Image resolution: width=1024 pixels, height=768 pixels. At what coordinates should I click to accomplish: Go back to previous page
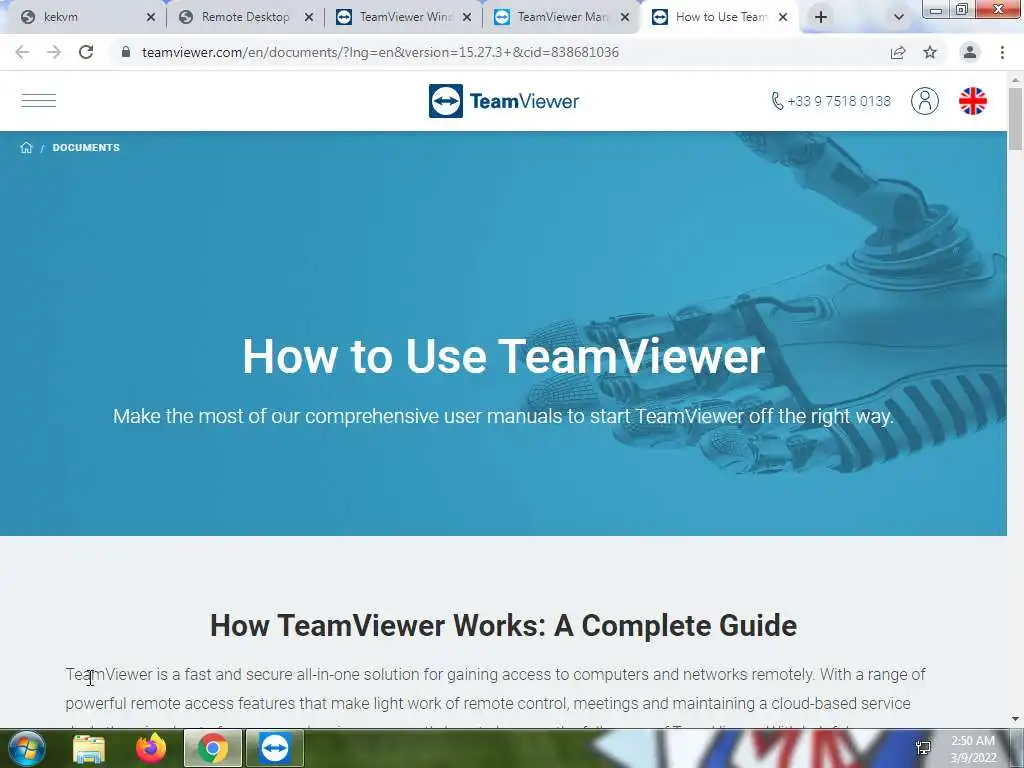(x=22, y=52)
